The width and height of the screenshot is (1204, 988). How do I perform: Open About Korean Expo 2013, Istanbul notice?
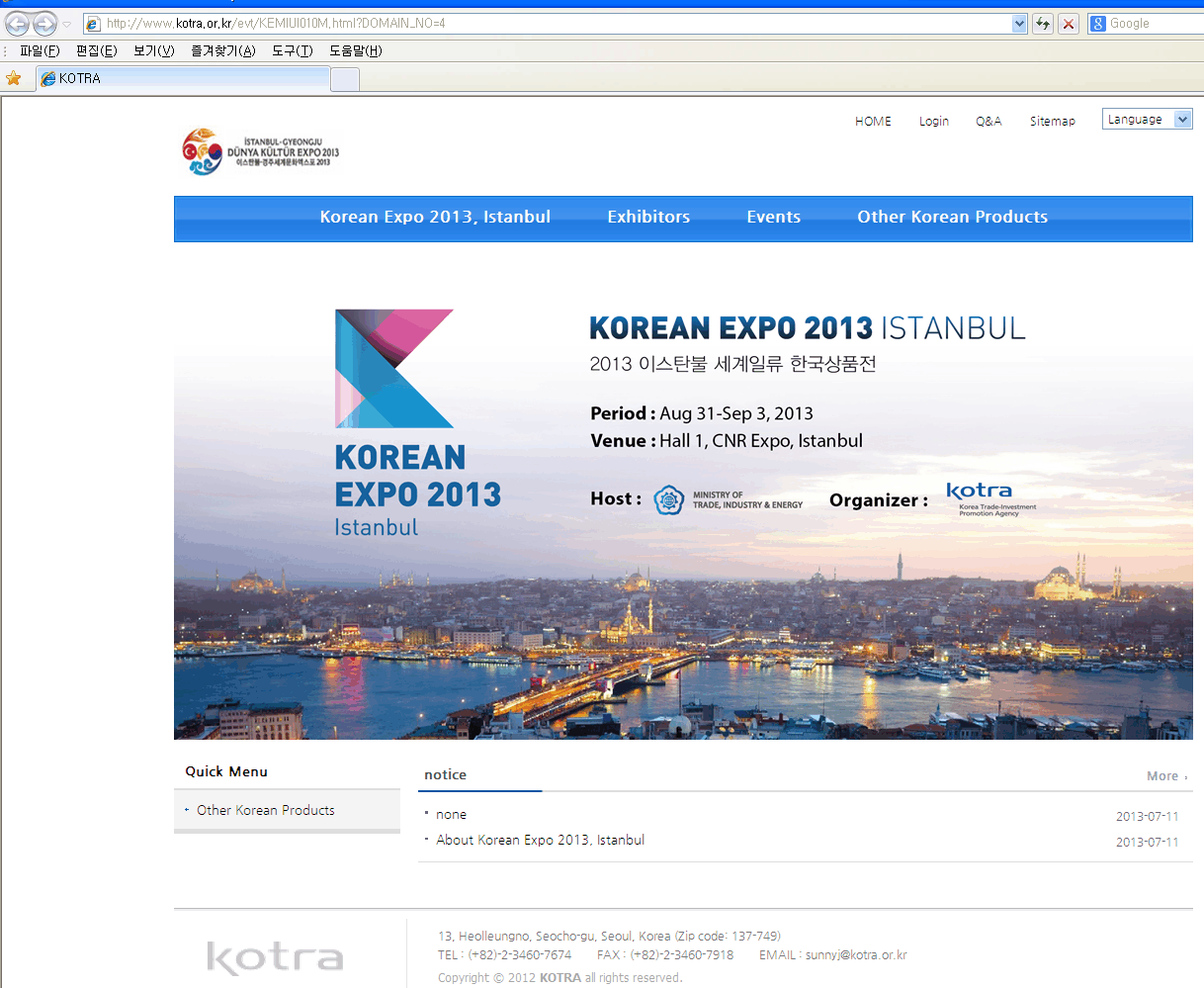click(x=540, y=840)
